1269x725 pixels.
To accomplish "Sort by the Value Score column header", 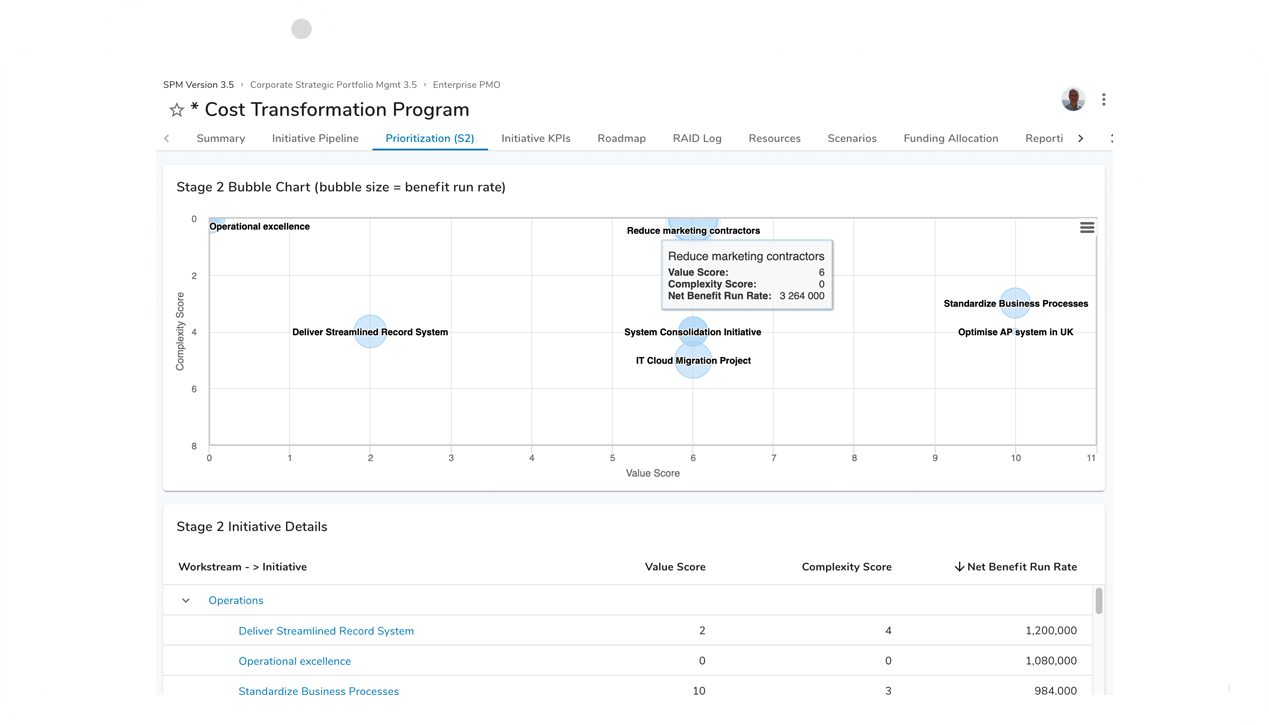I will tap(675, 567).
